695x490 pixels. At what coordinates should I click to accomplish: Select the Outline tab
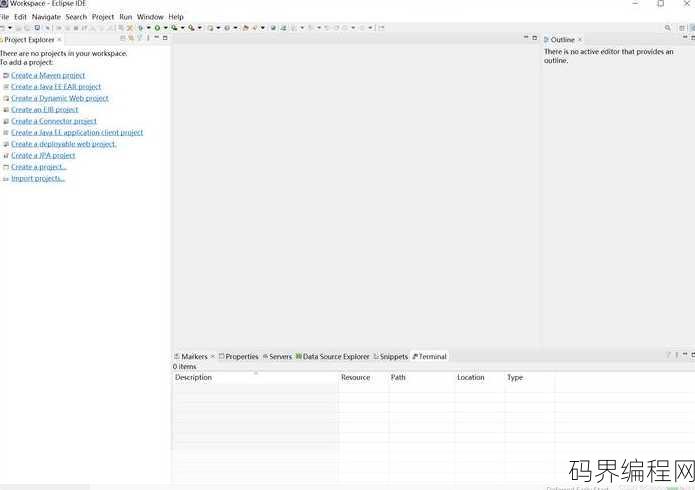point(562,40)
